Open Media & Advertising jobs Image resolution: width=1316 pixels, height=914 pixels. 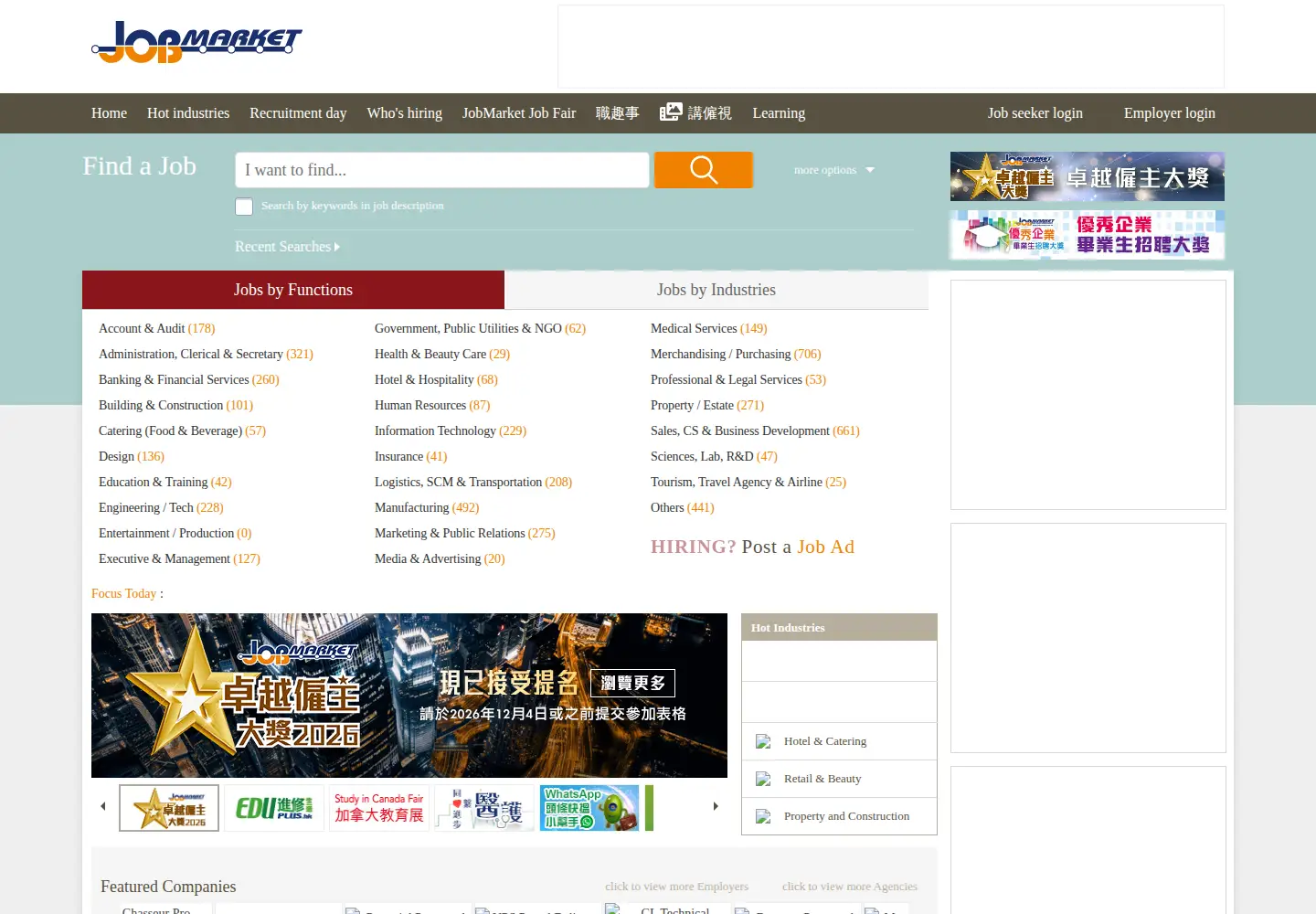440,558
